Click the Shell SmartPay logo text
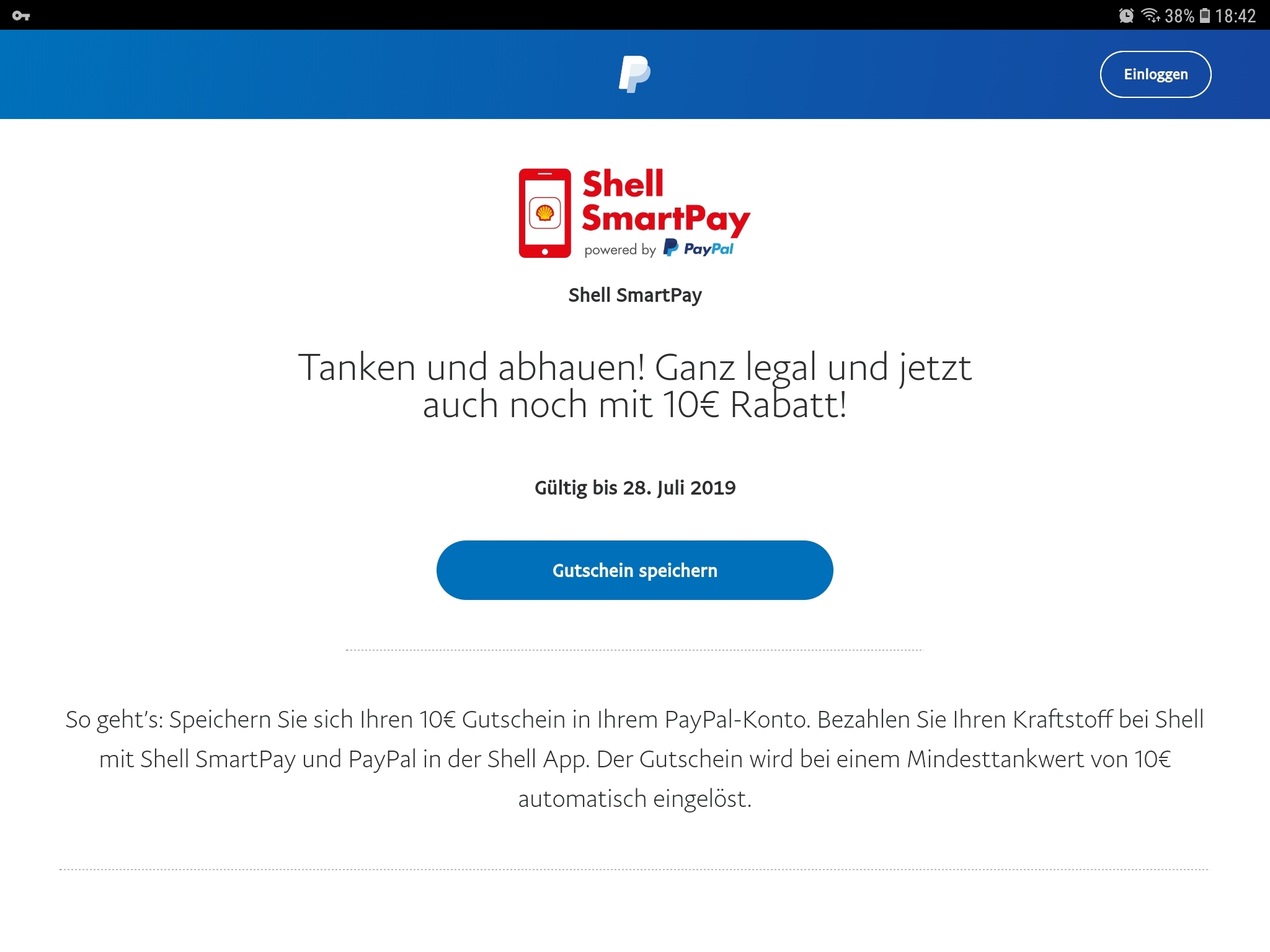This screenshot has width=1270, height=952. pos(665,203)
